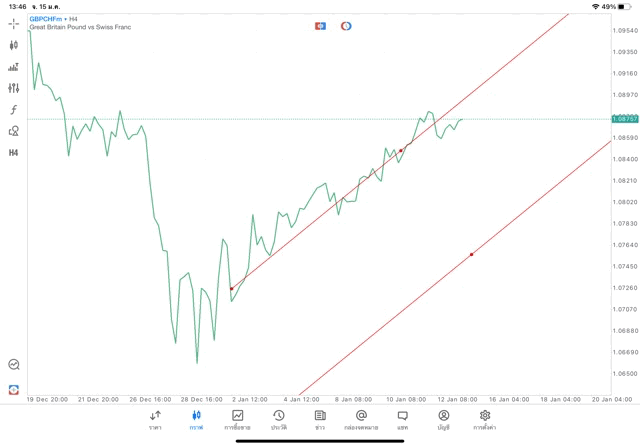Open chart type candlestick settings
Viewport: 640px width, 447px height.
coord(14,45)
